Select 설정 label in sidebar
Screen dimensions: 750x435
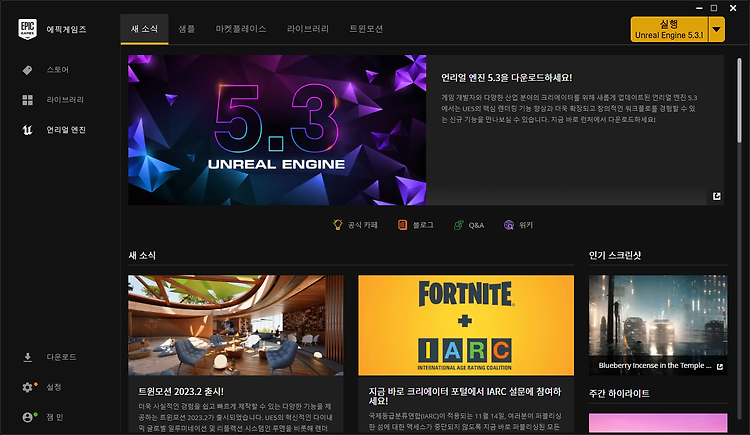[54, 387]
